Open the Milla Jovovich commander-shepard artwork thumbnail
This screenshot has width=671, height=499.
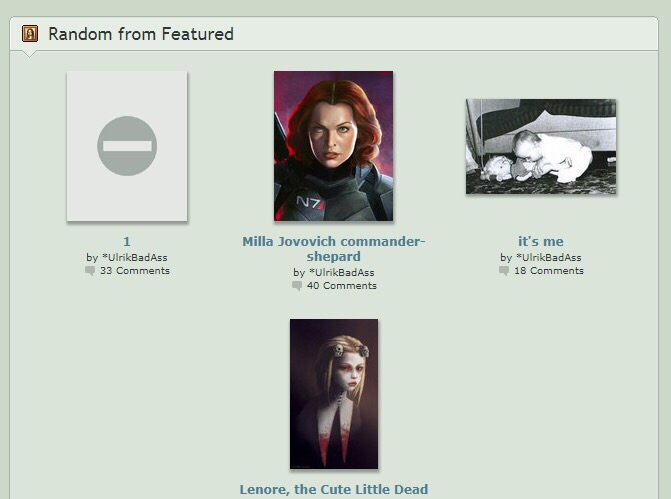pos(333,146)
